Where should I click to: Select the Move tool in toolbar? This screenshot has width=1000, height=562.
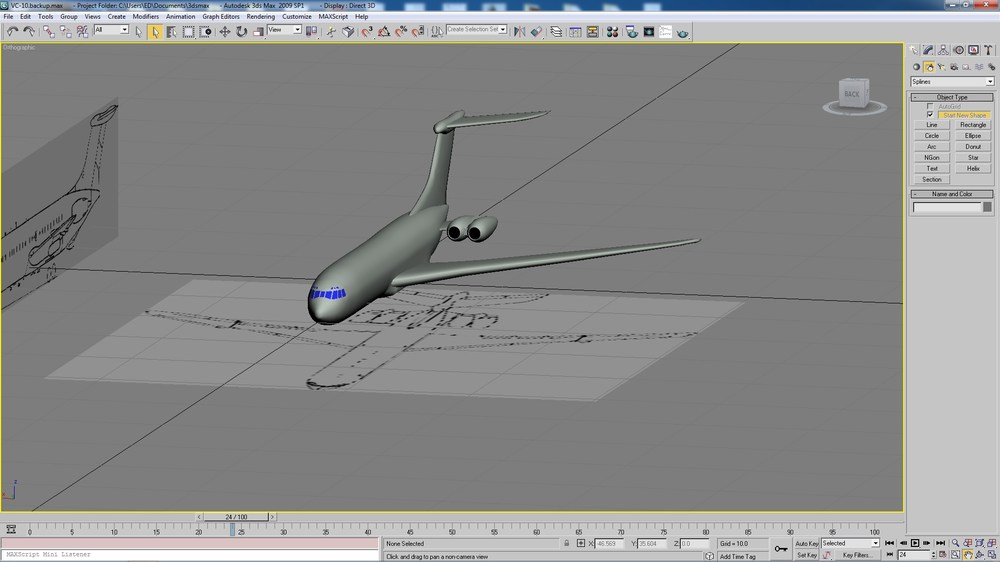point(224,31)
